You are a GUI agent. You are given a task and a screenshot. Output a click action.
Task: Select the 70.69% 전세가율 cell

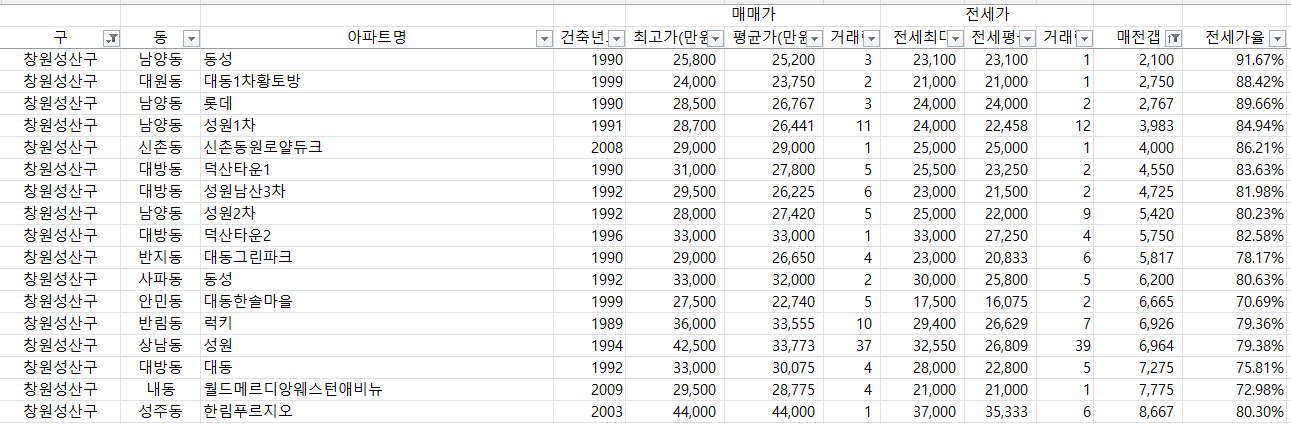click(1236, 301)
